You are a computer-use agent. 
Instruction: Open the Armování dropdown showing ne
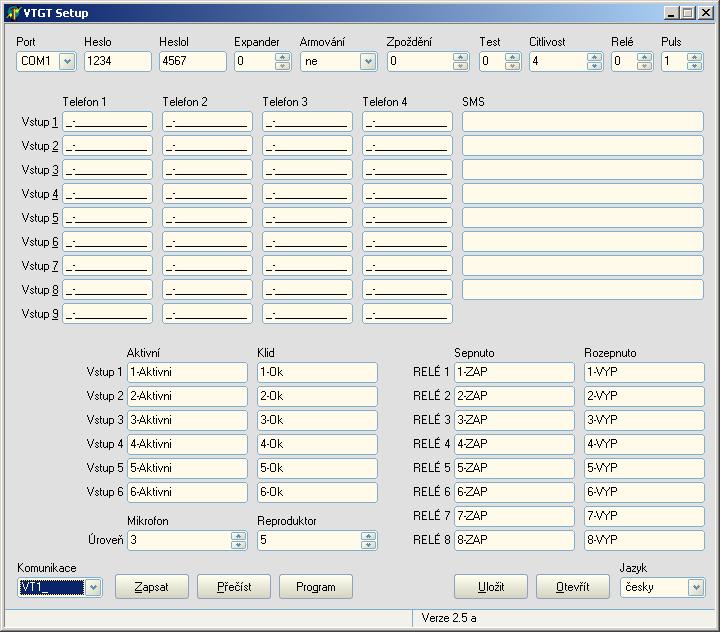coord(368,61)
